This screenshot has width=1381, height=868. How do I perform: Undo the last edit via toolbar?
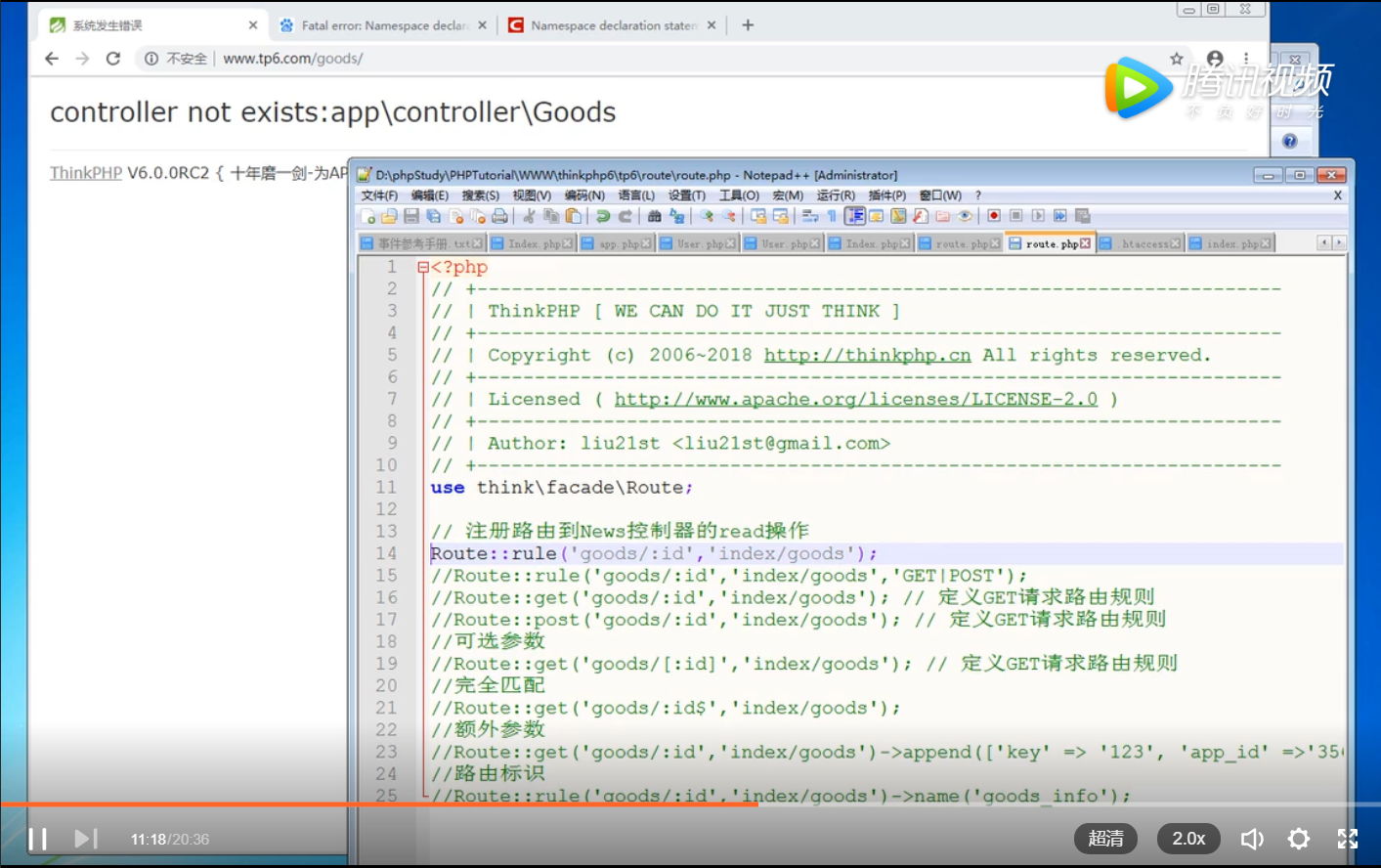603,216
